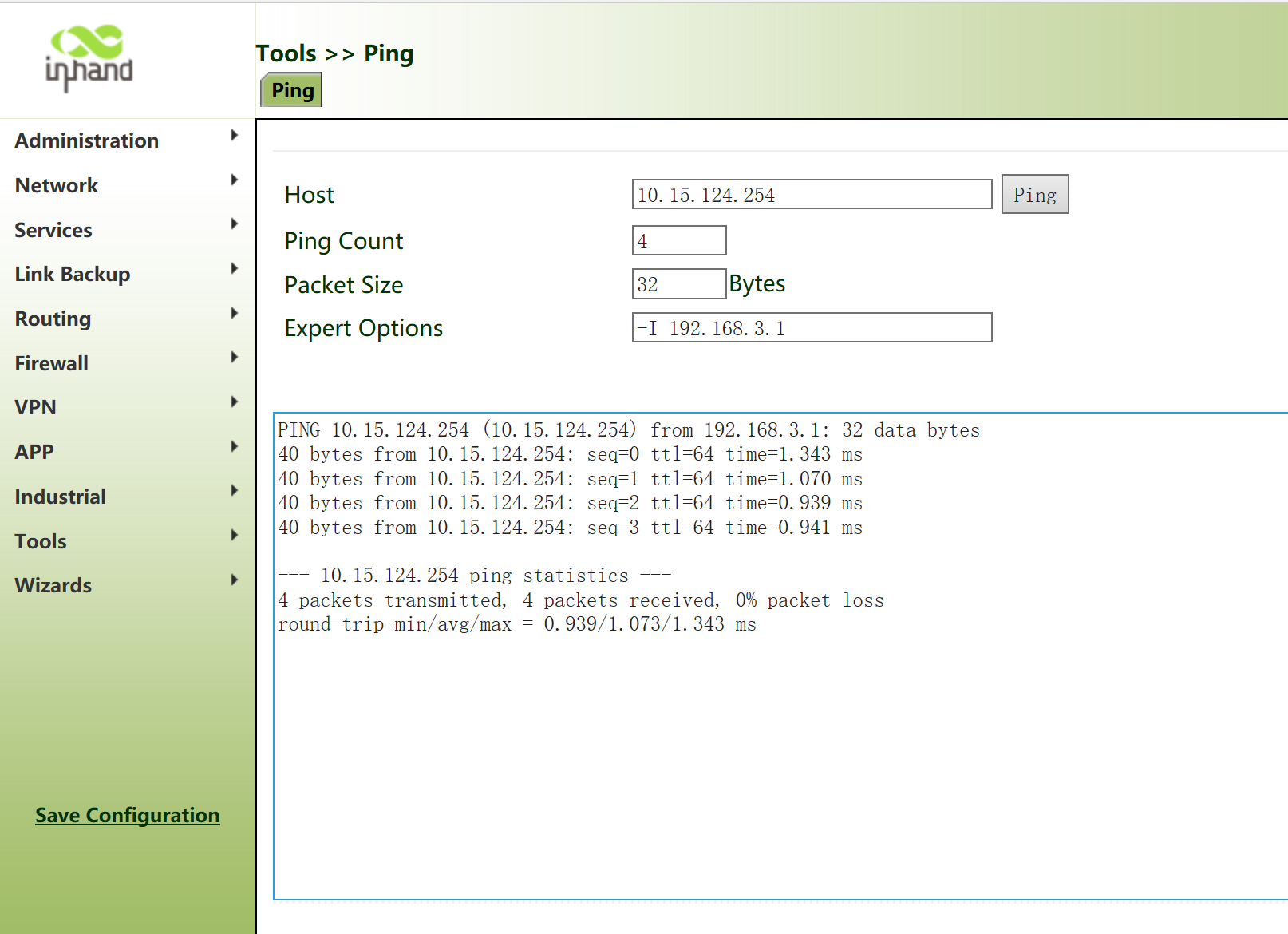Image resolution: width=1288 pixels, height=934 pixels.
Task: Click the Packet Size field
Action: click(x=679, y=283)
